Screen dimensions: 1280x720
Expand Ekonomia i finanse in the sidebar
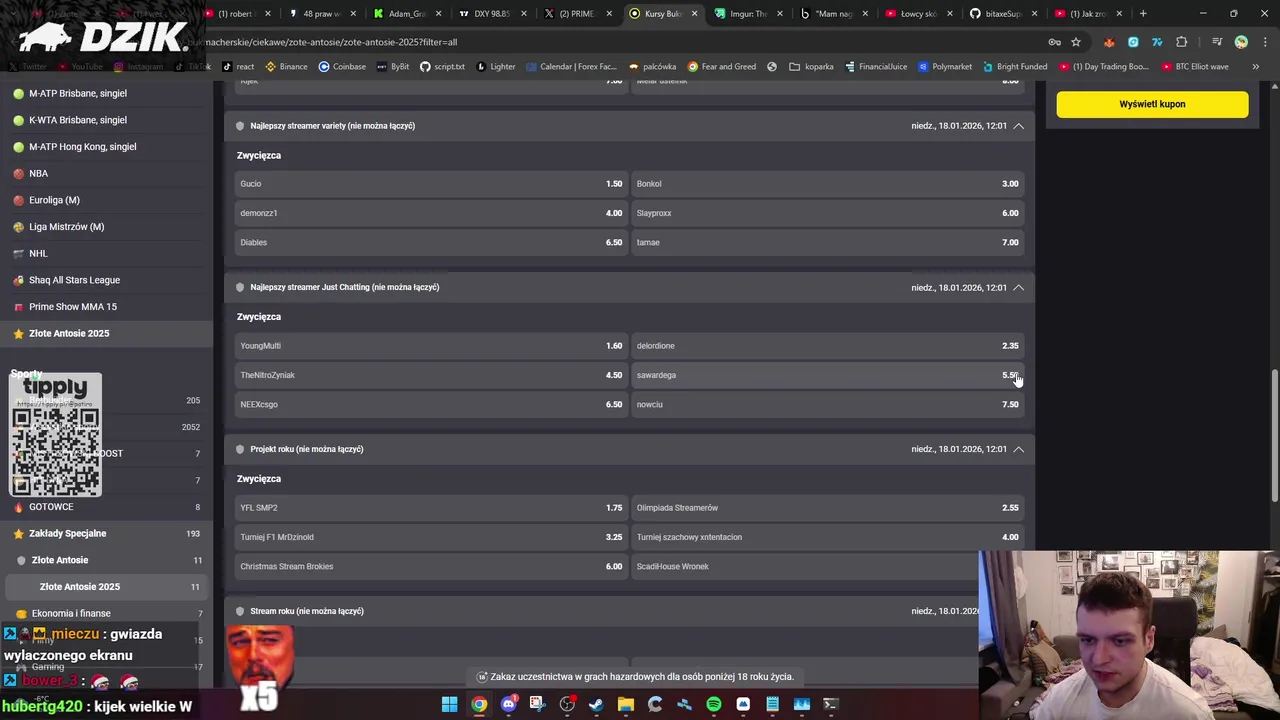[105, 614]
